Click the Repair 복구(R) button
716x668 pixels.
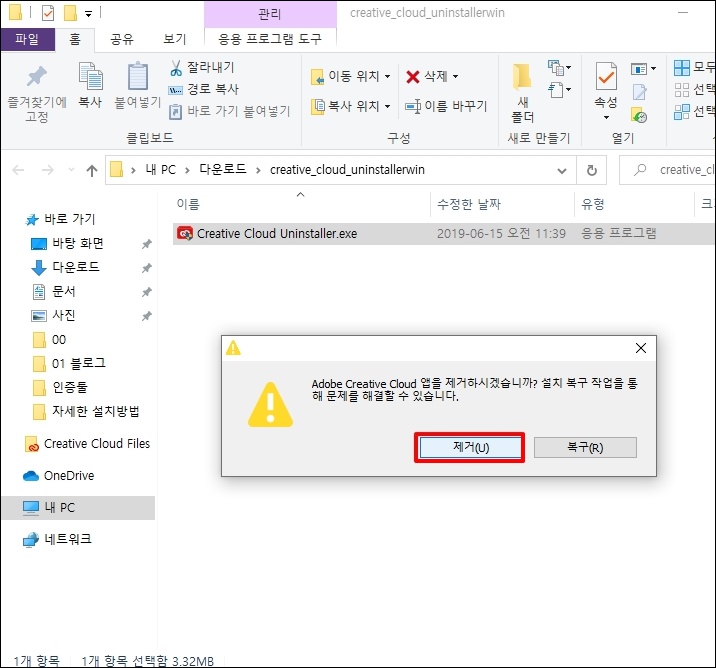click(x=585, y=447)
